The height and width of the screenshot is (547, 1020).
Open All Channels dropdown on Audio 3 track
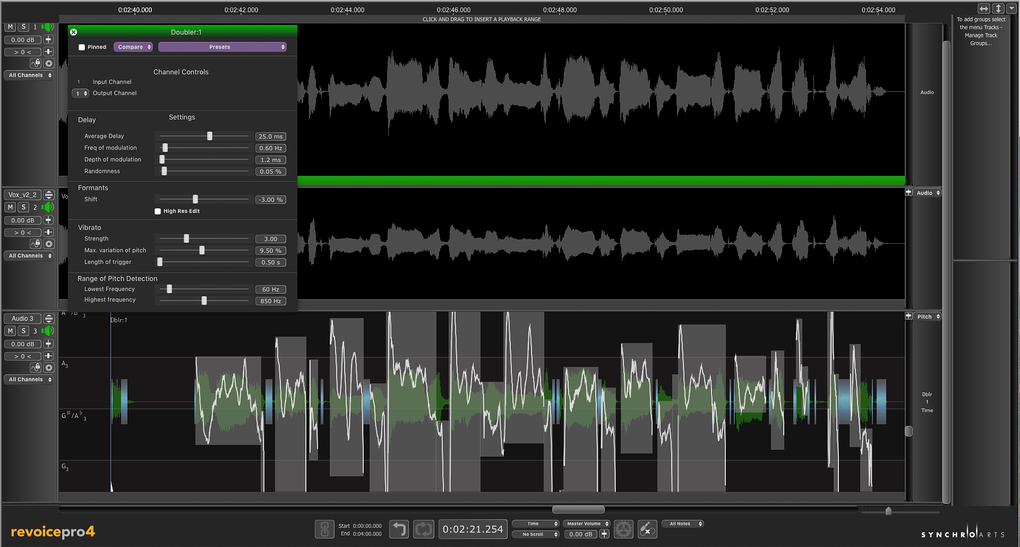pyautogui.click(x=29, y=380)
